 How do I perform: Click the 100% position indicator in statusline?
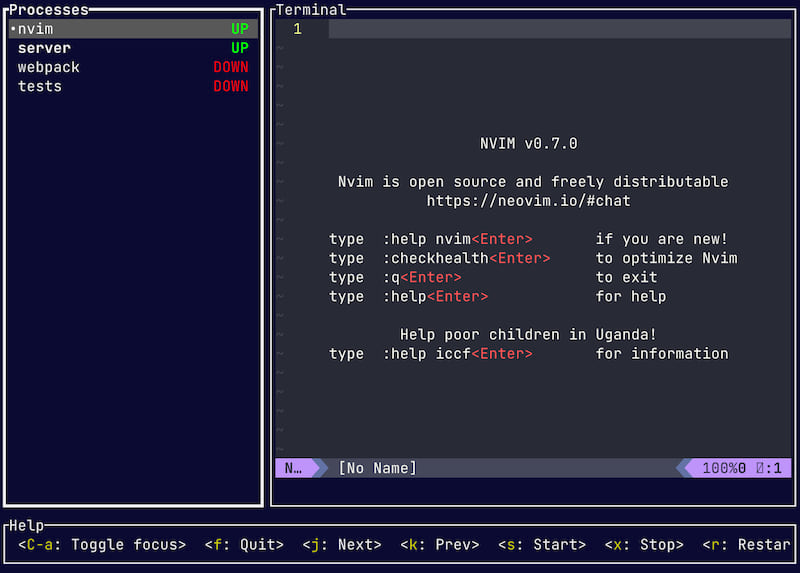[x=719, y=468]
